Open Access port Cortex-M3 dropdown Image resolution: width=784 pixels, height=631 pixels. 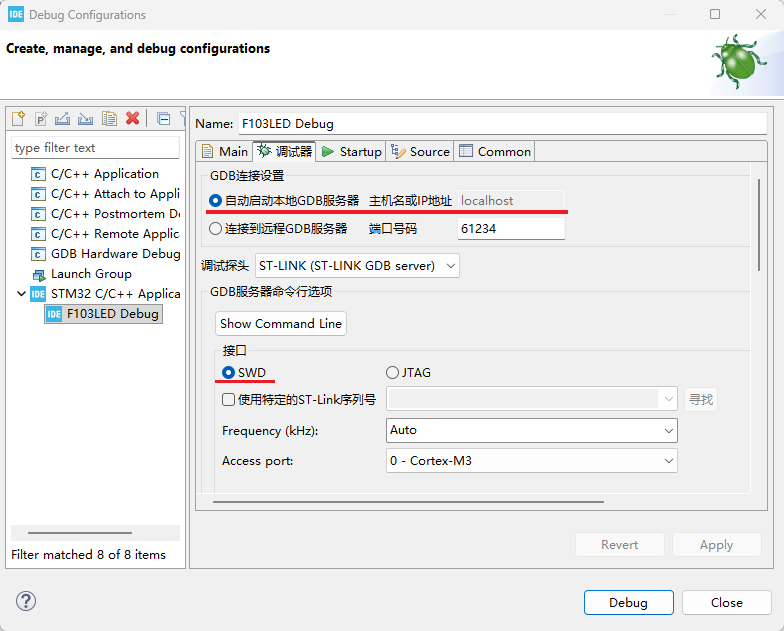tap(532, 461)
